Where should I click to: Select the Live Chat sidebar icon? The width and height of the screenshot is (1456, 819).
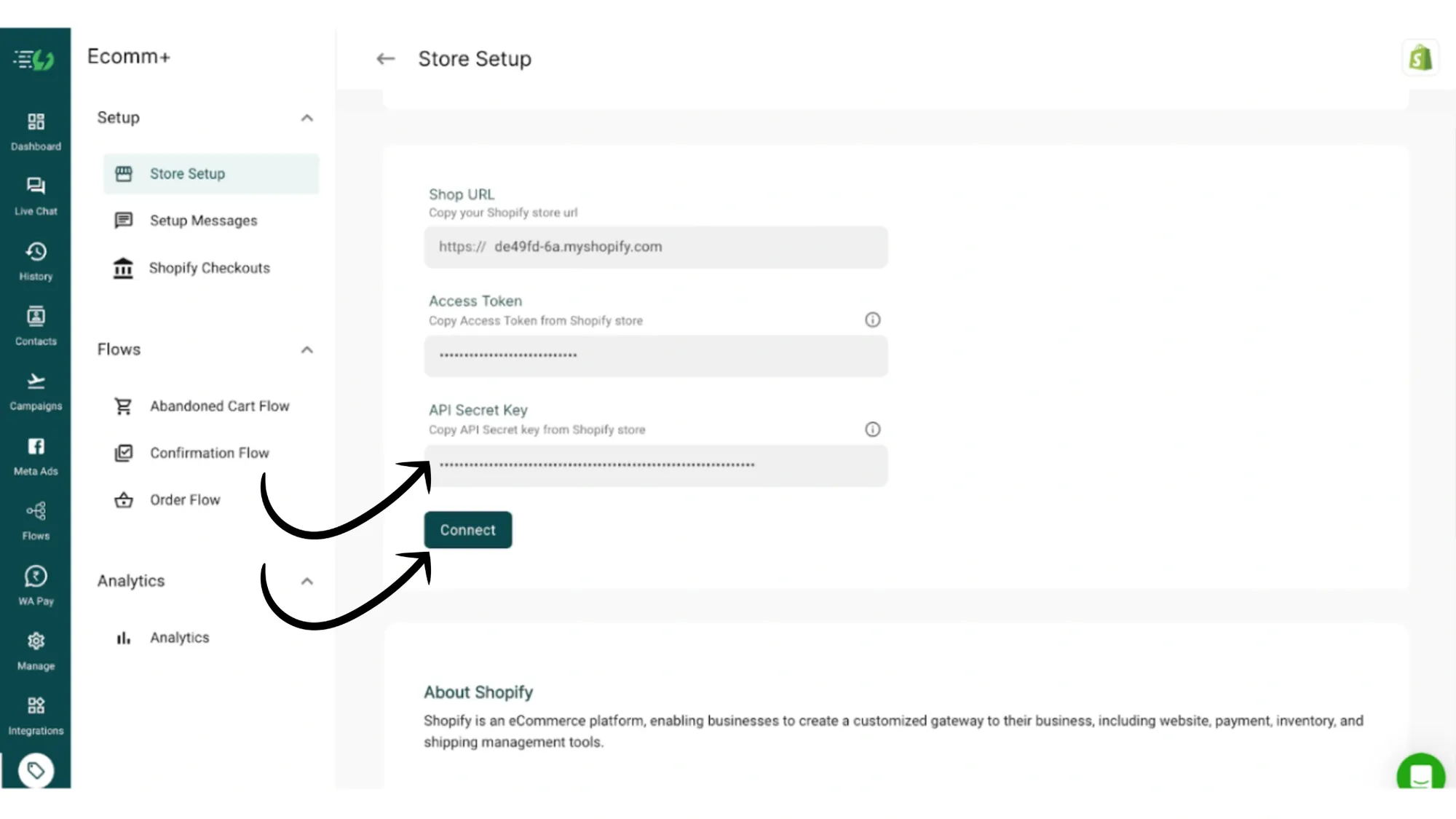click(x=36, y=194)
